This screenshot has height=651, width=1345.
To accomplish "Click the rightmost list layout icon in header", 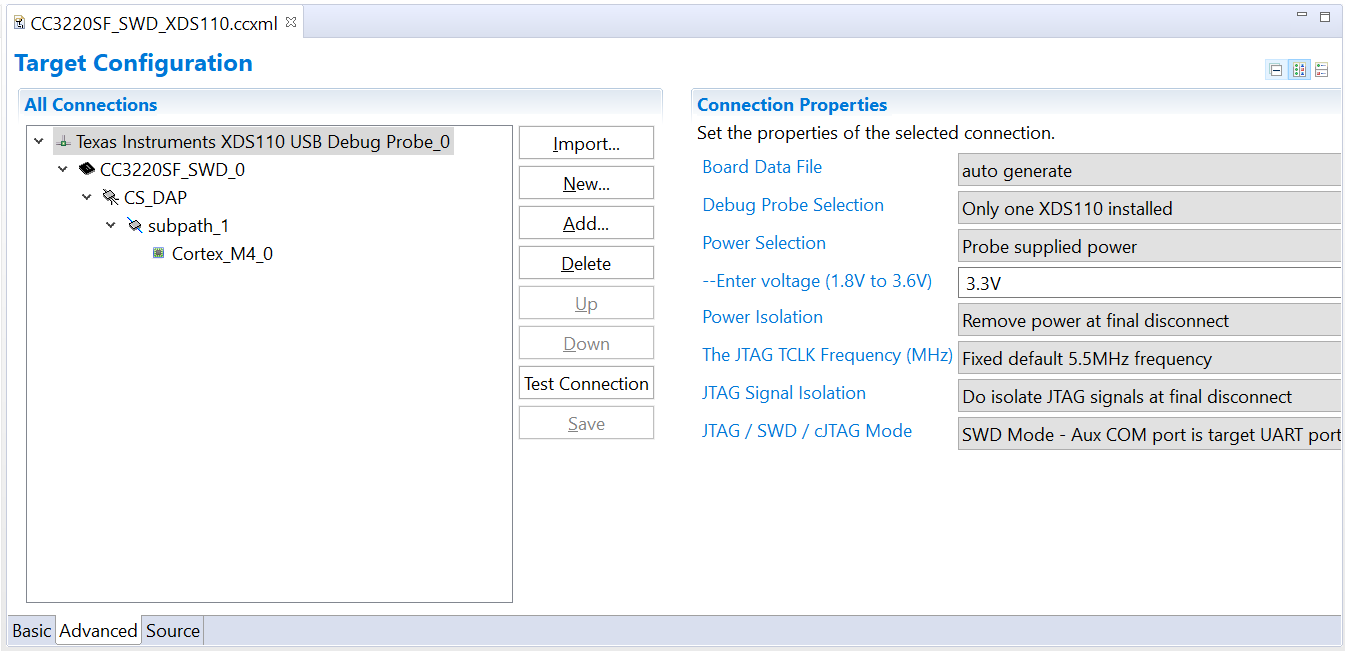I will pos(1322,70).
